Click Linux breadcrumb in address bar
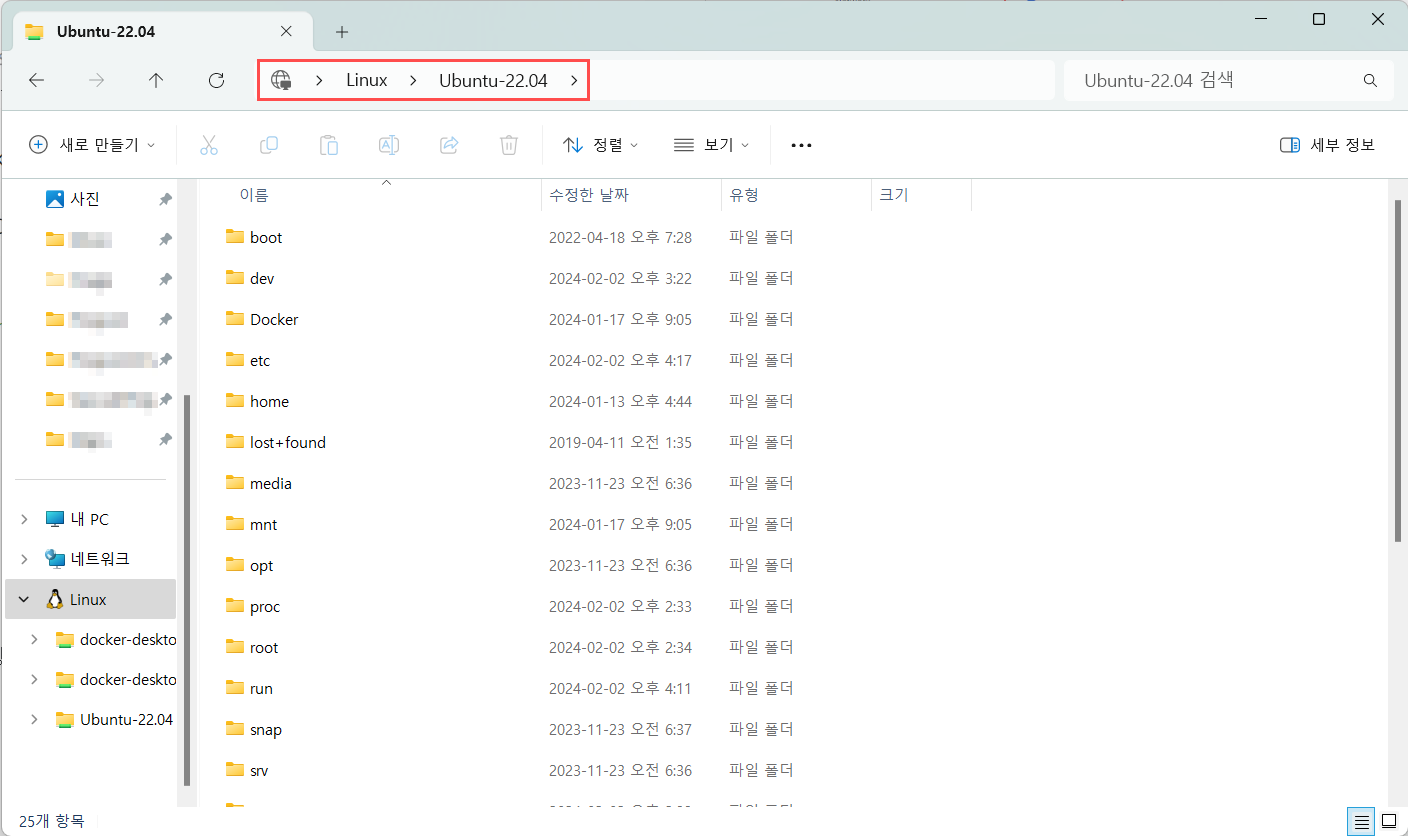Image resolution: width=1408 pixels, height=836 pixels. [367, 81]
